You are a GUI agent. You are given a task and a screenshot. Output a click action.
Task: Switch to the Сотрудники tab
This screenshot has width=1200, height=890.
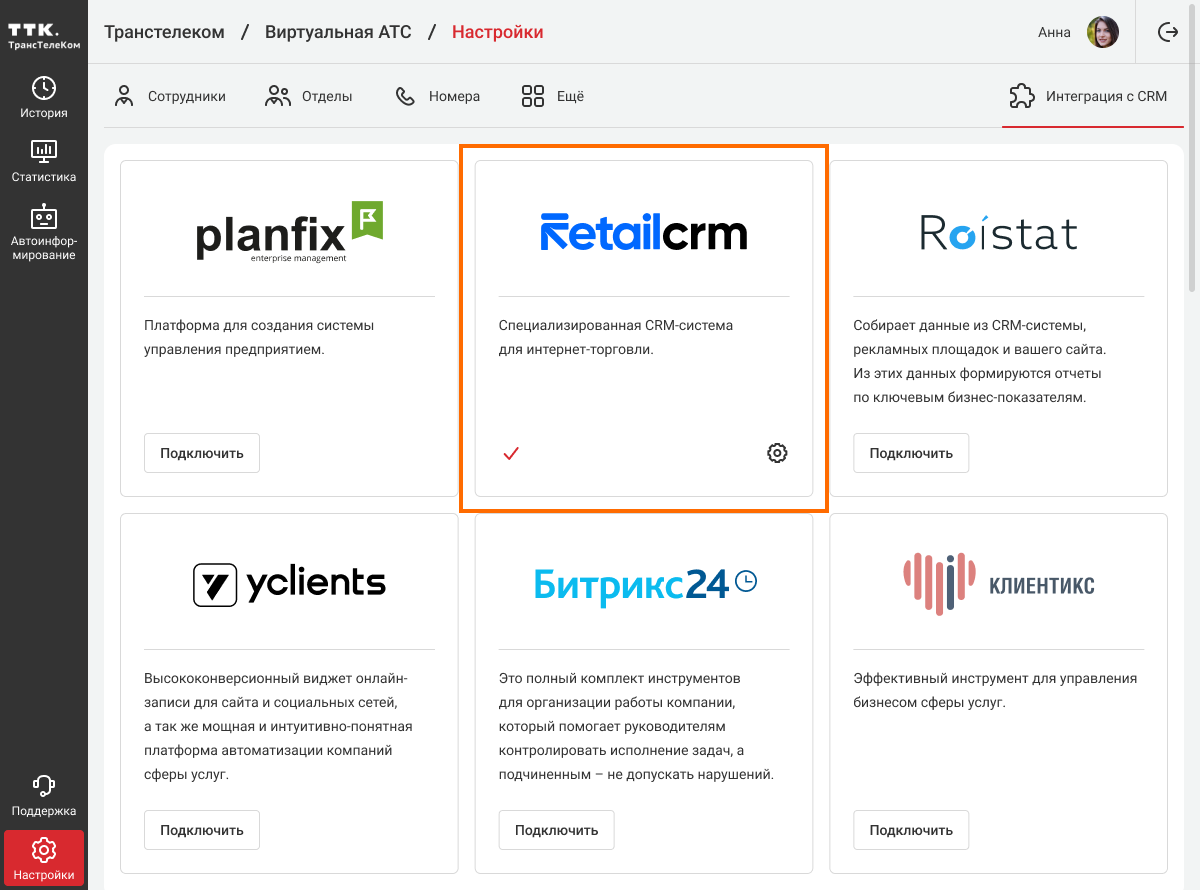pyautogui.click(x=170, y=97)
